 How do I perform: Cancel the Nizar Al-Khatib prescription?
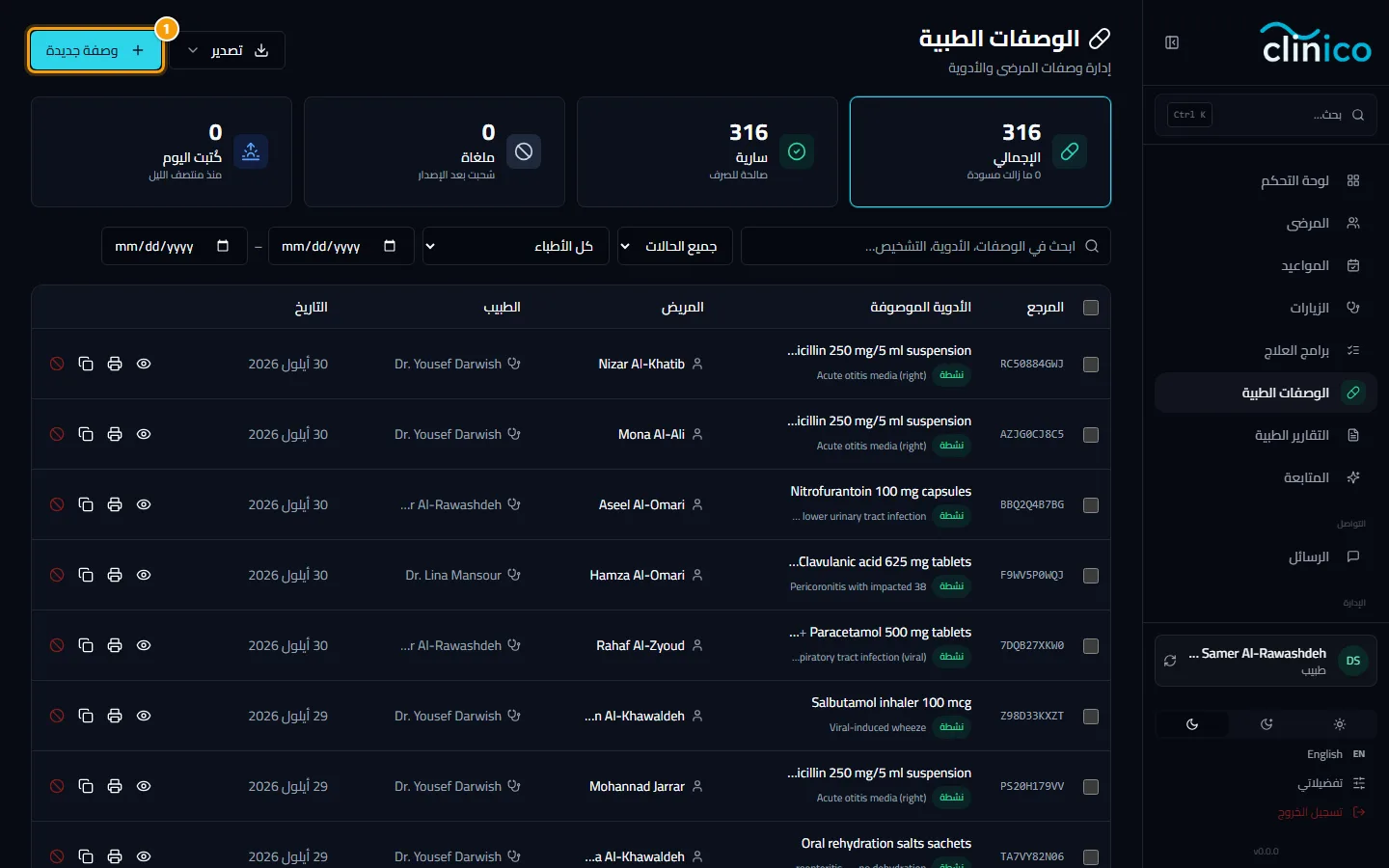pos(57,364)
